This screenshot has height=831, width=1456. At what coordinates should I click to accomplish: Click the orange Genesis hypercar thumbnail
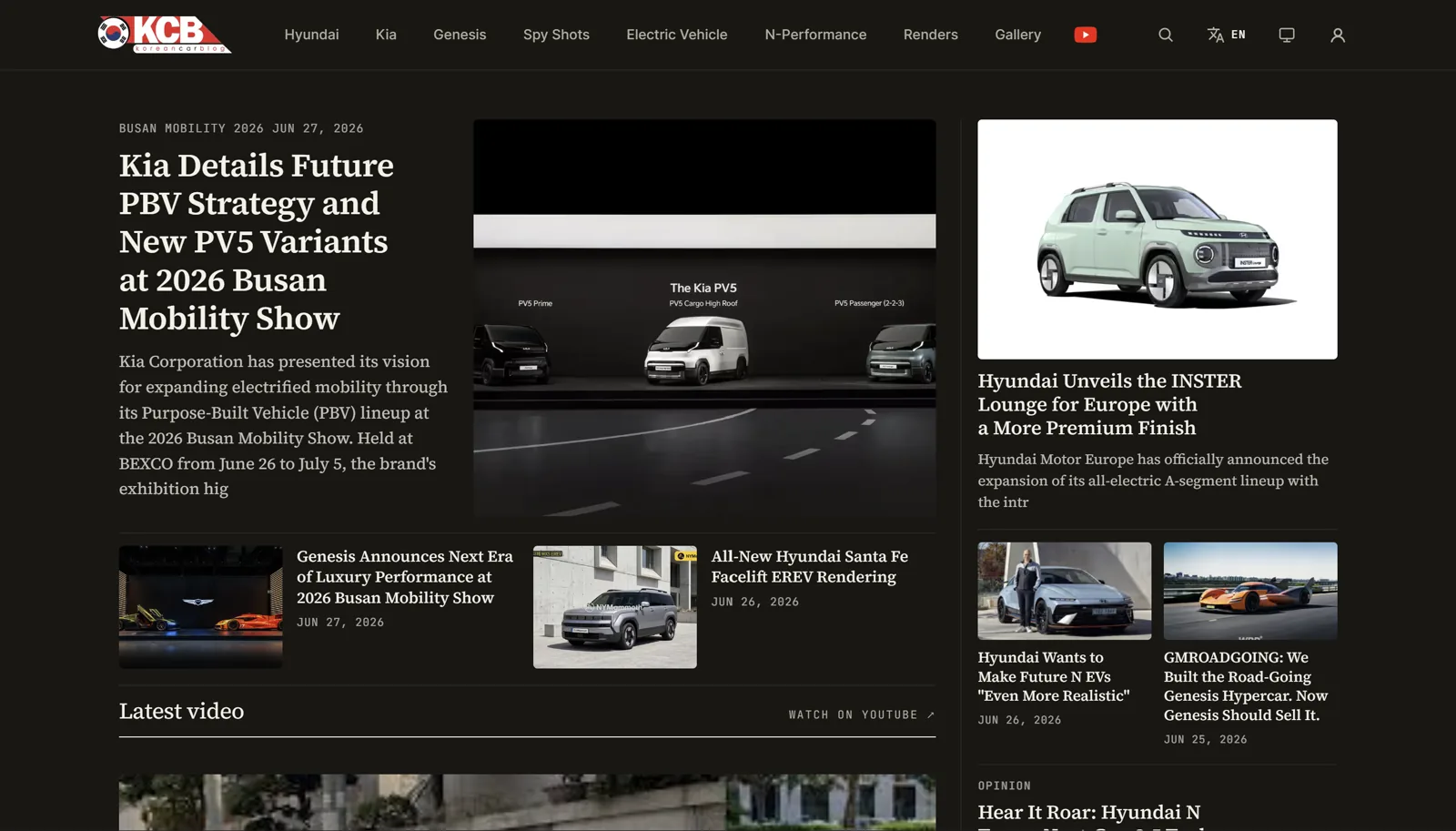point(1250,591)
